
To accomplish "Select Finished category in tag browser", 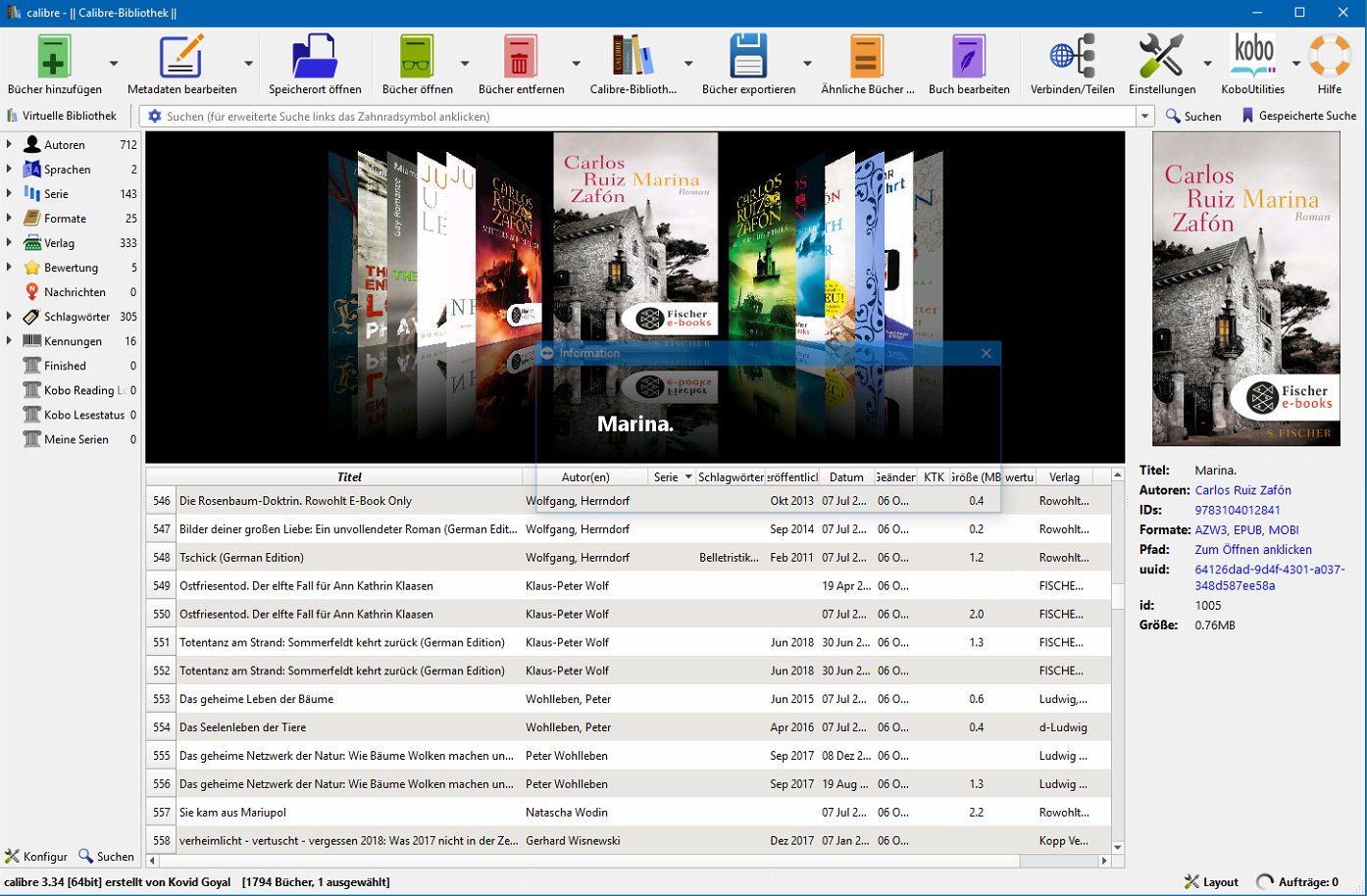I will coord(65,366).
